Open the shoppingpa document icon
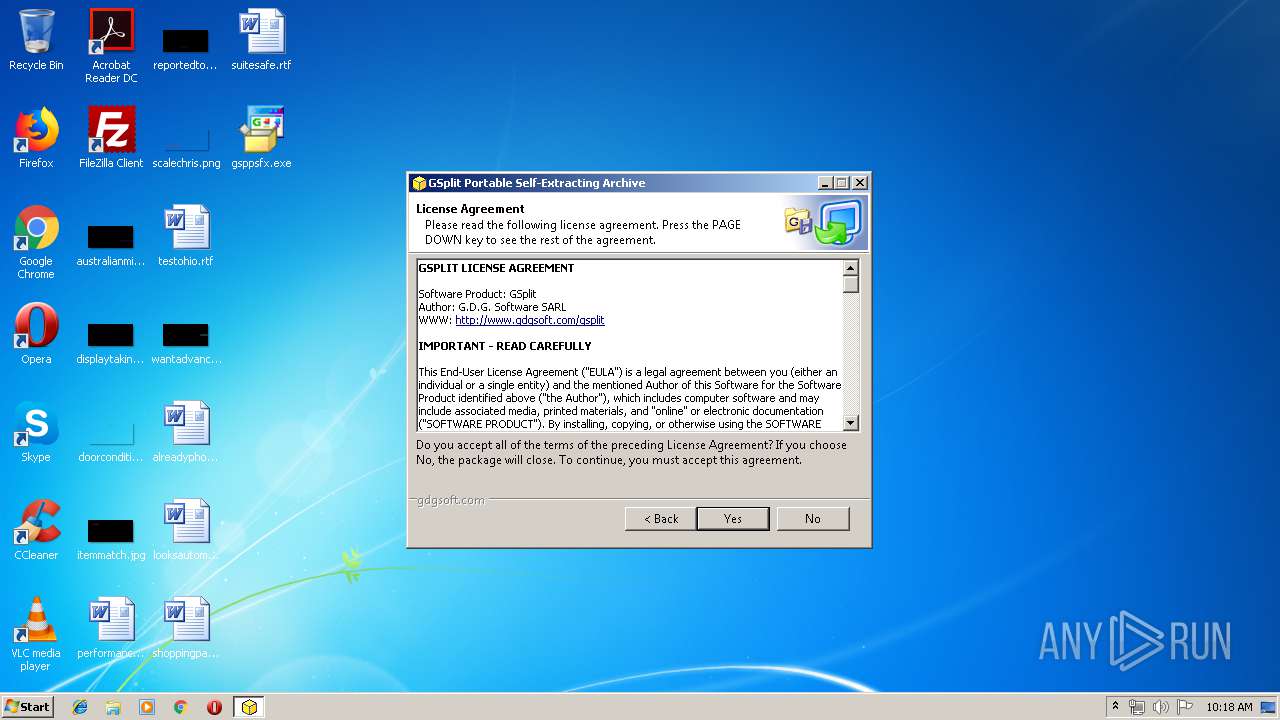 tap(186, 628)
